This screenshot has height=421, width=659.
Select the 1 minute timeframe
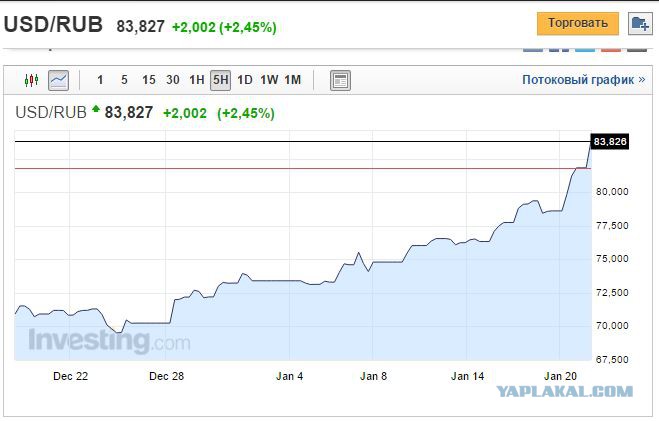[x=100, y=80]
